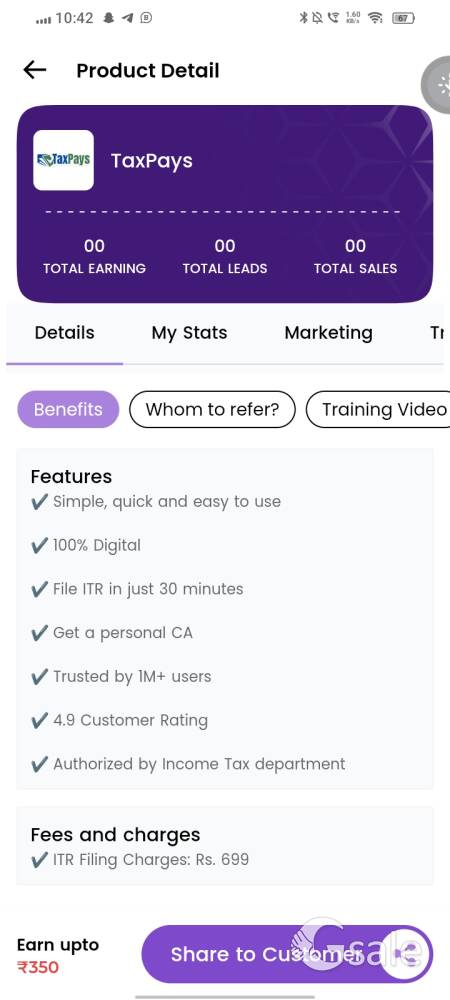
Task: Tap the Earn upto ₹350 label
Action: coord(58,955)
